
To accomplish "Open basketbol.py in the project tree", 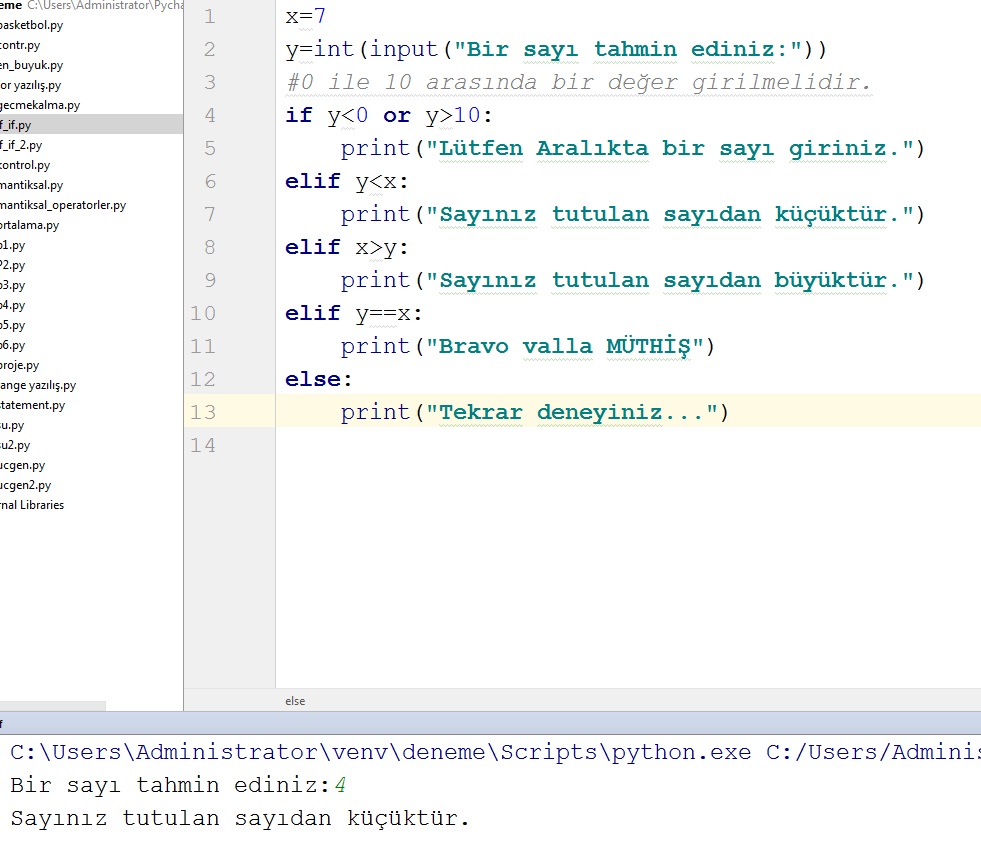I will coord(31,25).
